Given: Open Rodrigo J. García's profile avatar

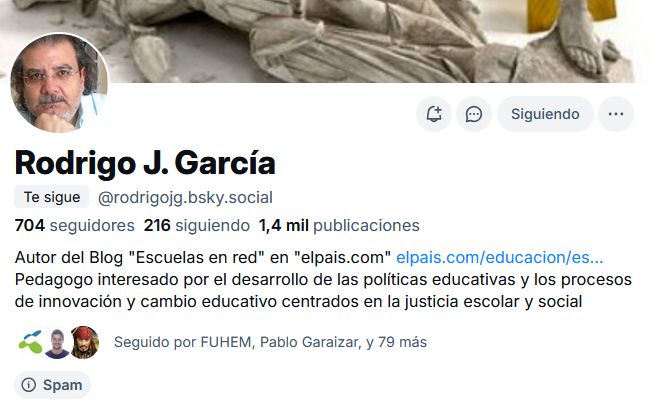Looking at the screenshot, I should point(59,83).
